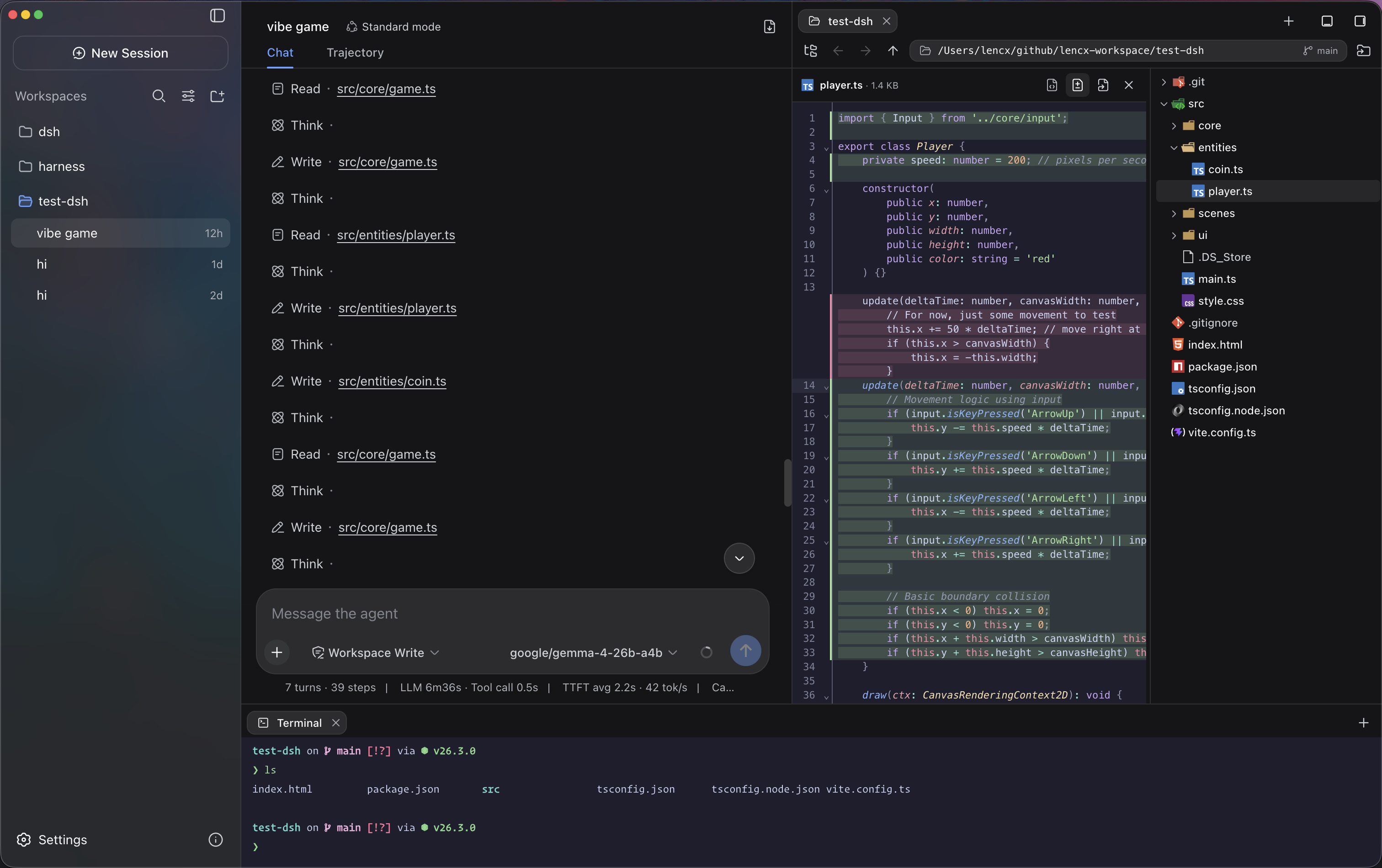1382x868 pixels.
Task: Open the google/gemma-4-26b-a4b model dropdown
Action: (594, 652)
